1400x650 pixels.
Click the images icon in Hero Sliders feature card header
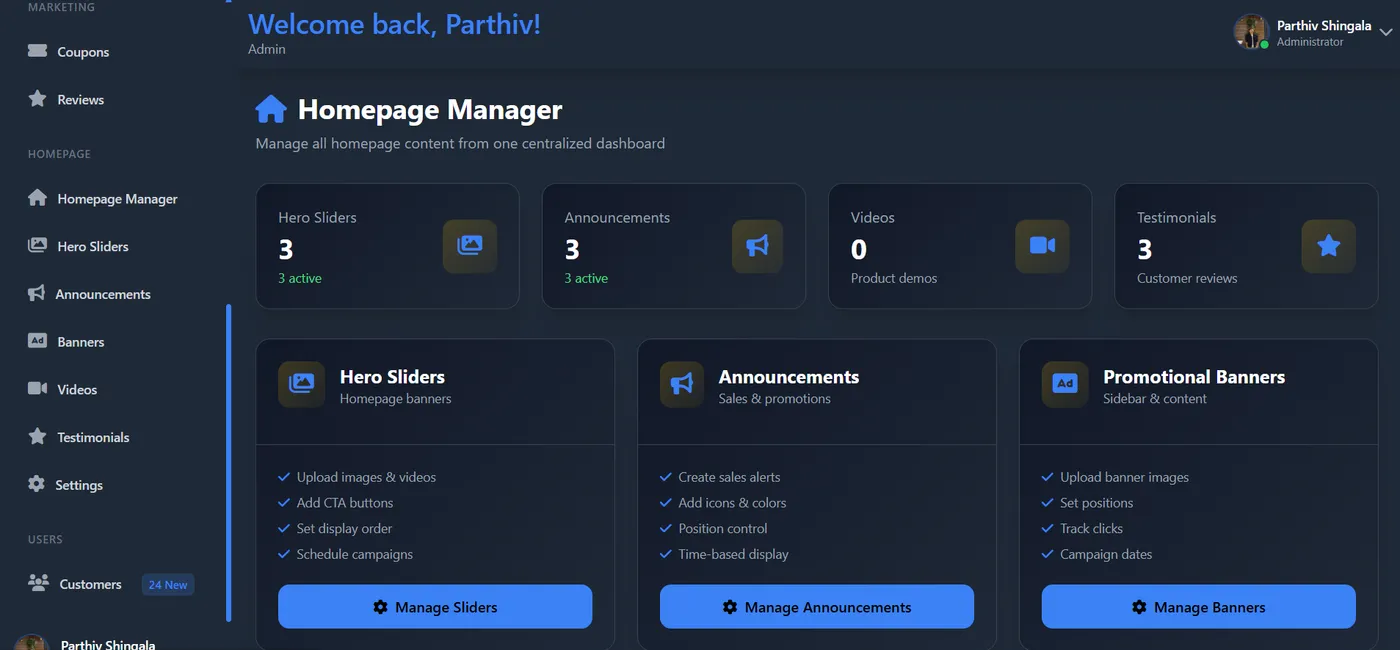click(301, 384)
